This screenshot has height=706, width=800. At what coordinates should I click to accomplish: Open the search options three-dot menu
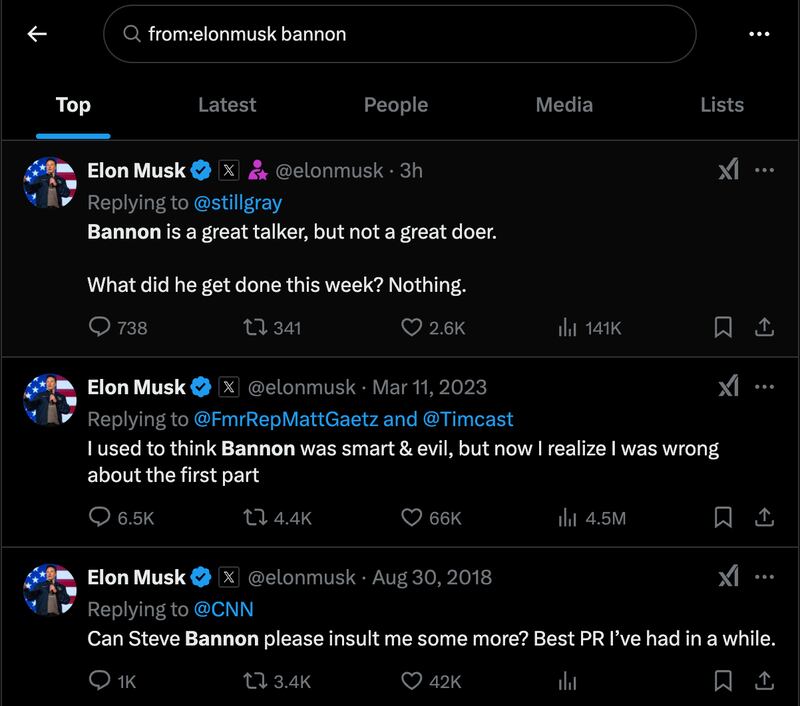click(x=759, y=34)
